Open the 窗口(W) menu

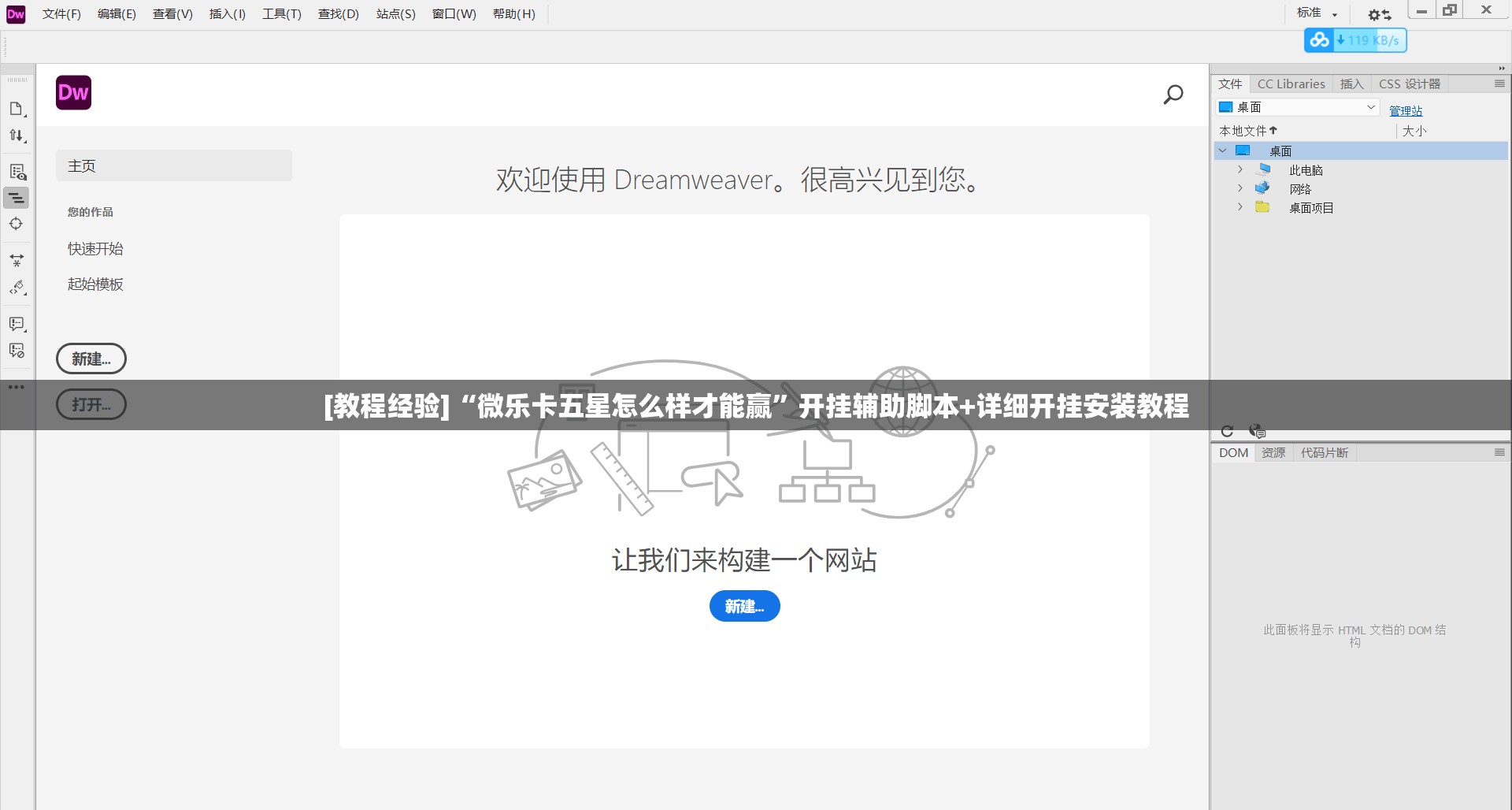tap(454, 14)
